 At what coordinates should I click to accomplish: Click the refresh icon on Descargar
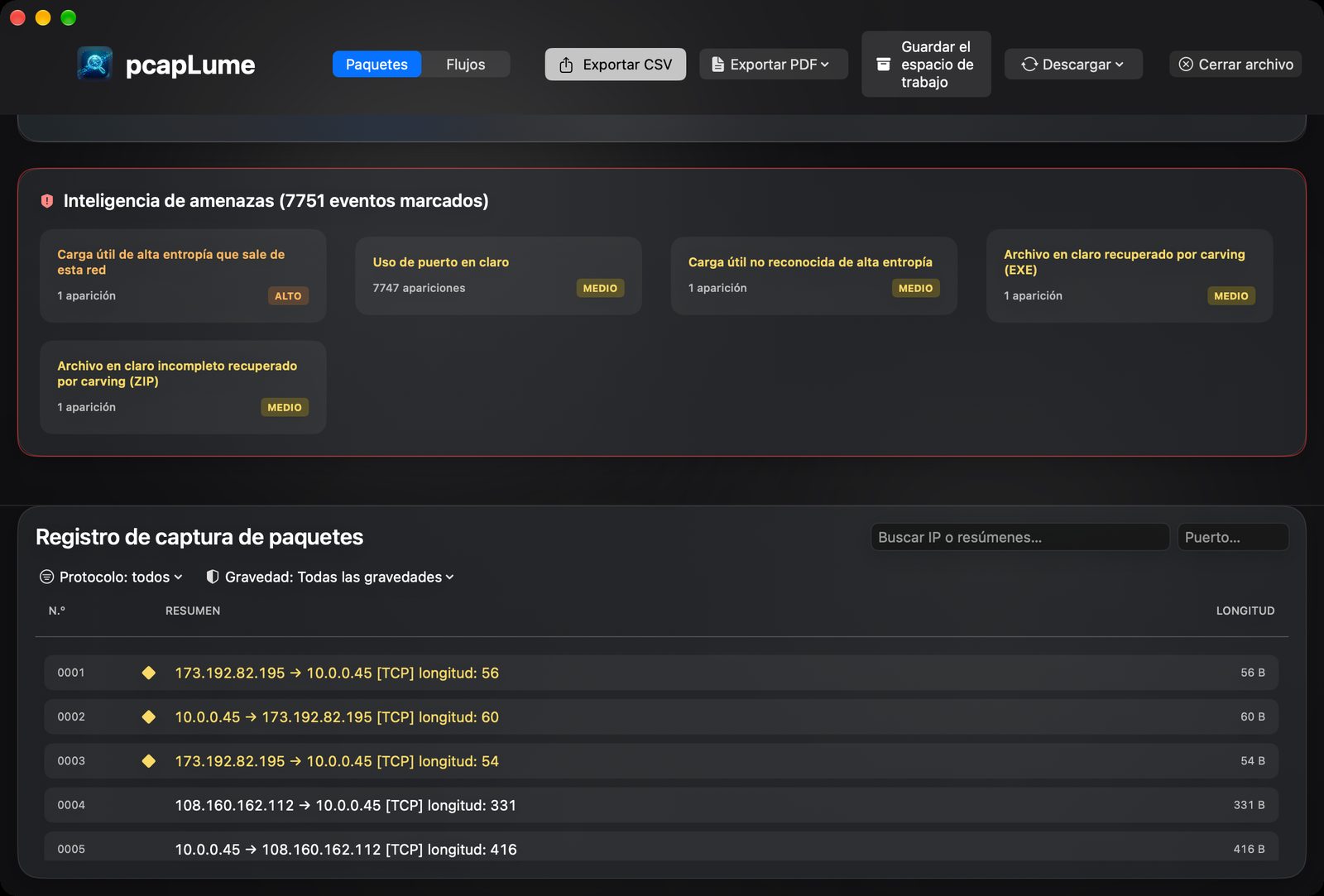(x=1029, y=65)
